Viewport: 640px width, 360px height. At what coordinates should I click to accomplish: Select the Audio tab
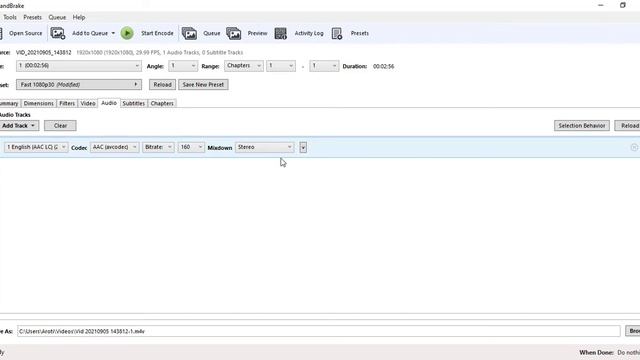[109, 103]
